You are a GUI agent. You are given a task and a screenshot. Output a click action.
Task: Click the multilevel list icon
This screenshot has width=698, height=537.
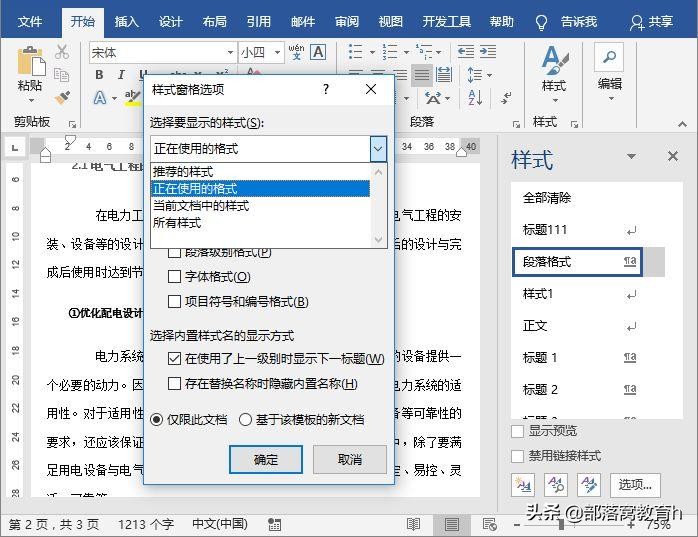coord(424,52)
